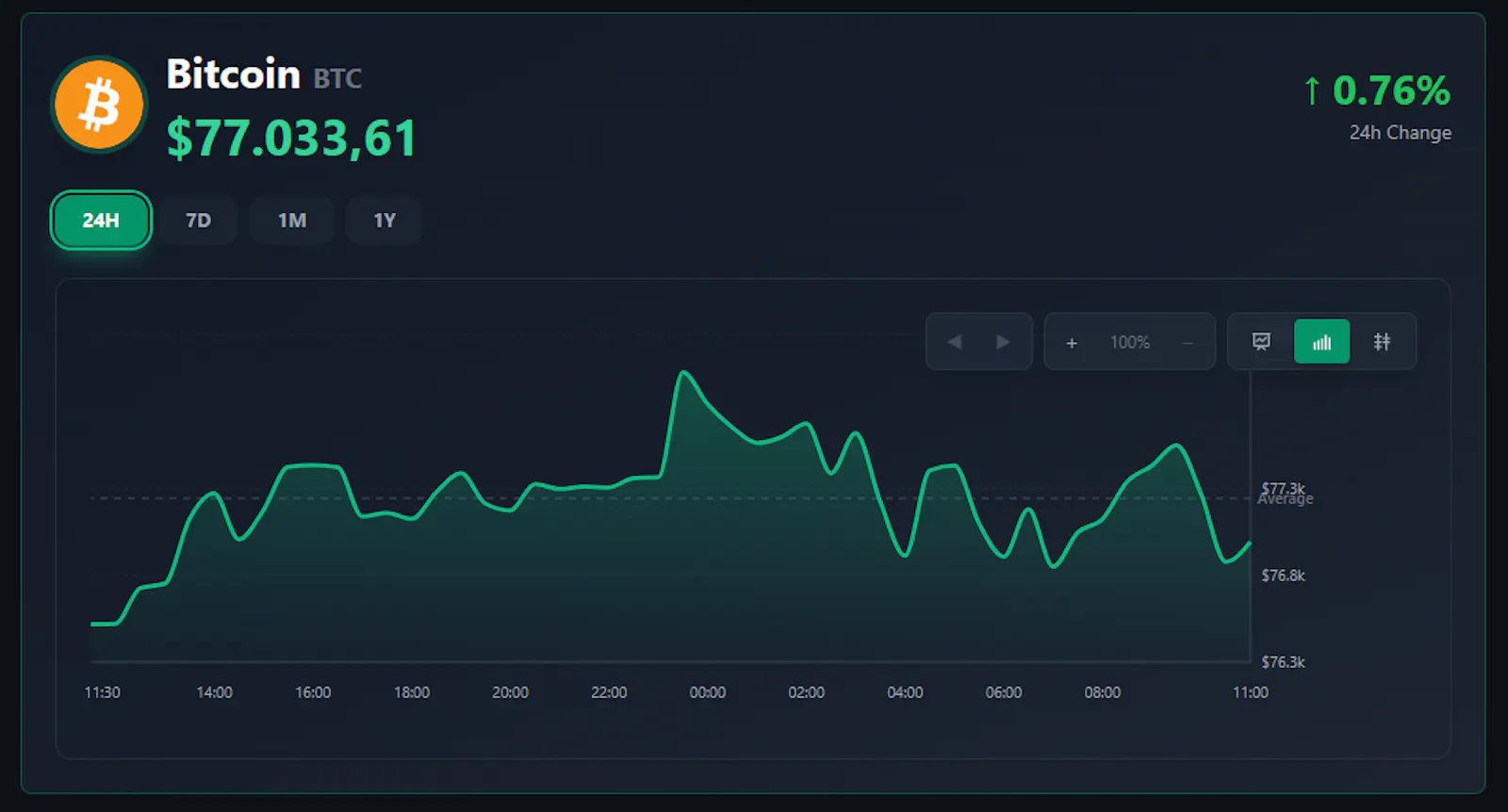Click the Average line label
The width and height of the screenshot is (1508, 812).
(x=1286, y=499)
